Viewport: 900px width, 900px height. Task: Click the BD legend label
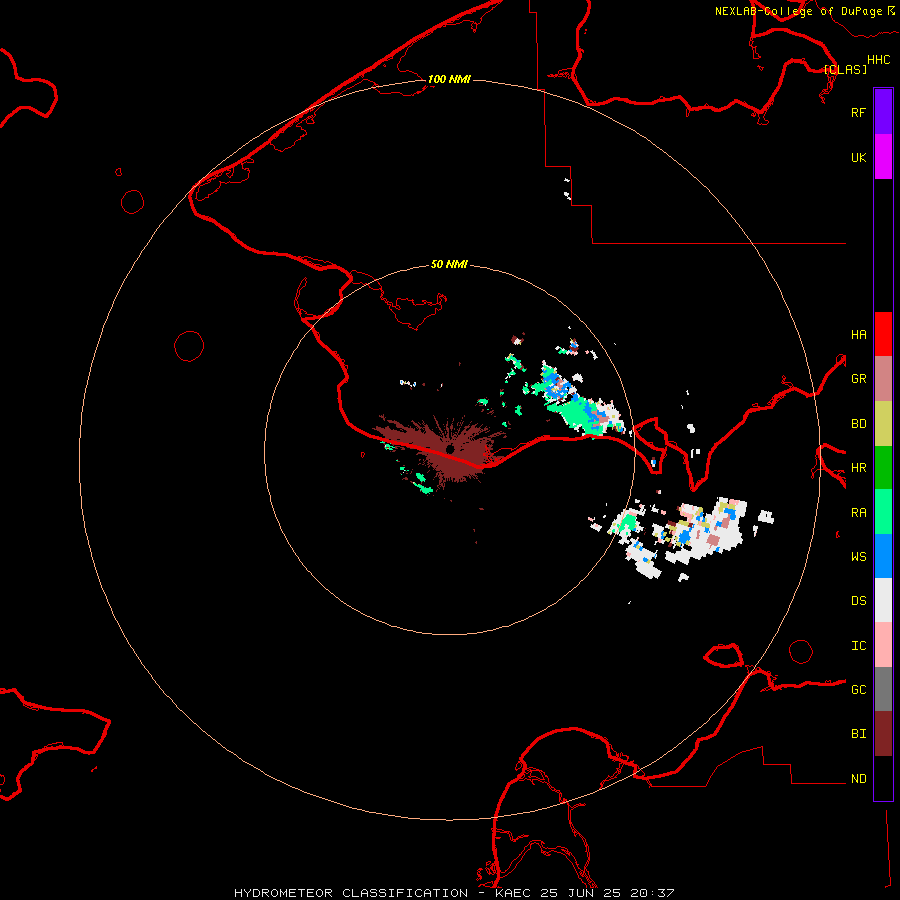click(859, 424)
